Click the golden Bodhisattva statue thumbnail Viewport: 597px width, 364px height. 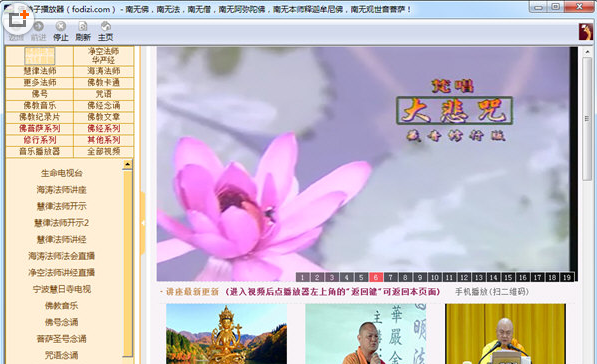point(227,334)
